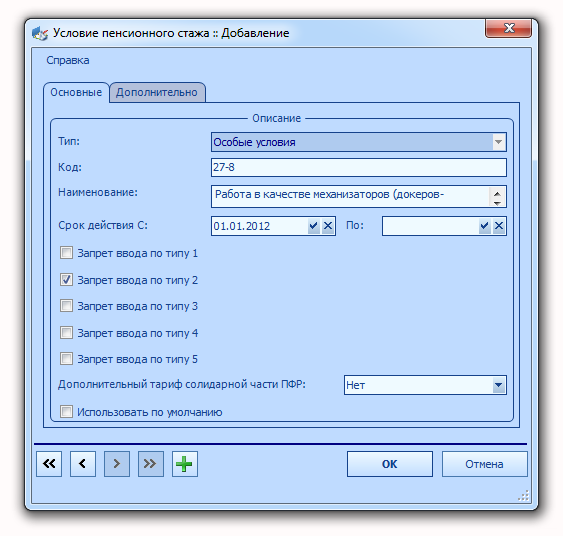The image size is (563, 536).
Task: Click the next record arrow button
Action: pyautogui.click(x=117, y=463)
